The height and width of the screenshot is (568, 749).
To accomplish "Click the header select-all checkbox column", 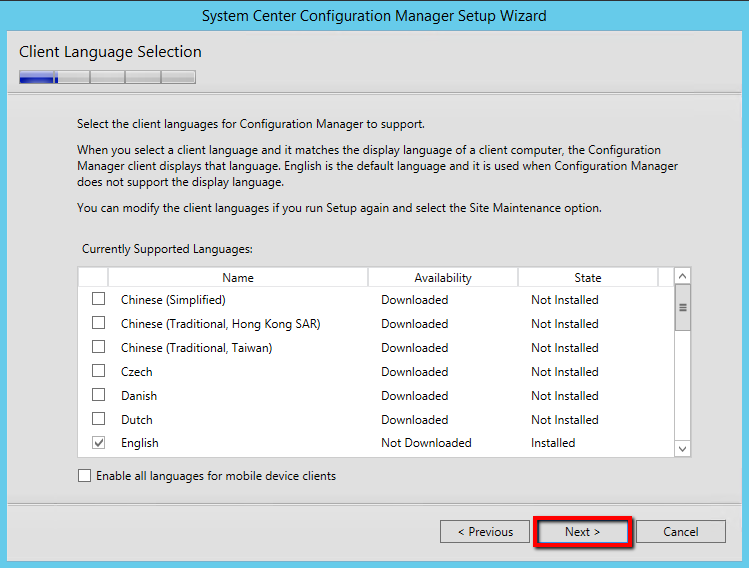I will click(93, 278).
